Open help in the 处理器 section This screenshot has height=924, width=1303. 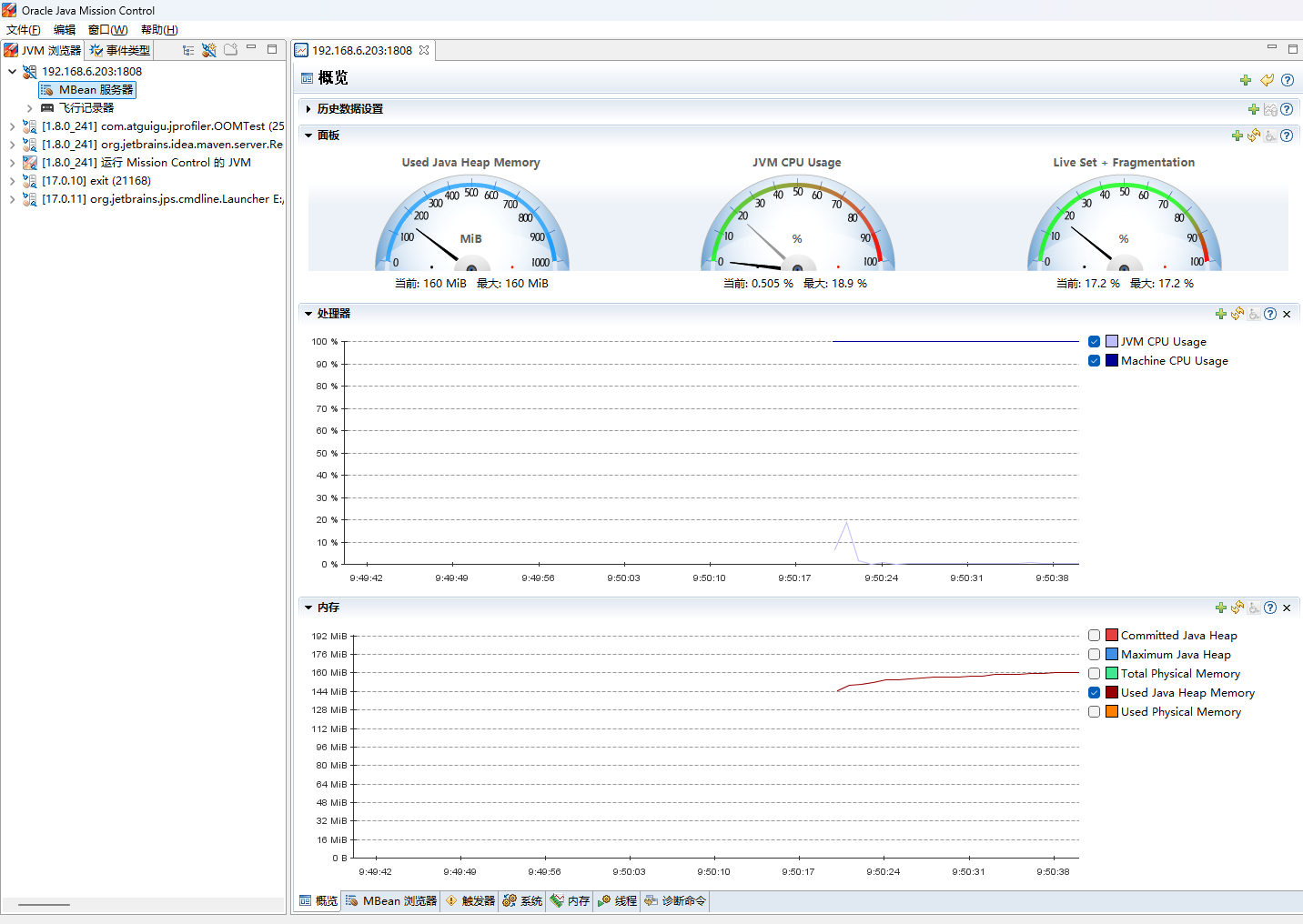[x=1270, y=314]
